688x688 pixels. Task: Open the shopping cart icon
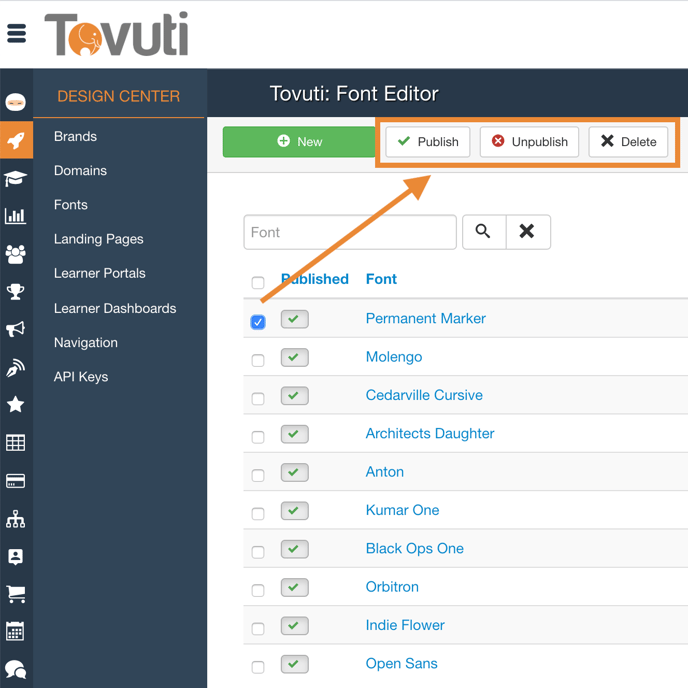pos(16,594)
